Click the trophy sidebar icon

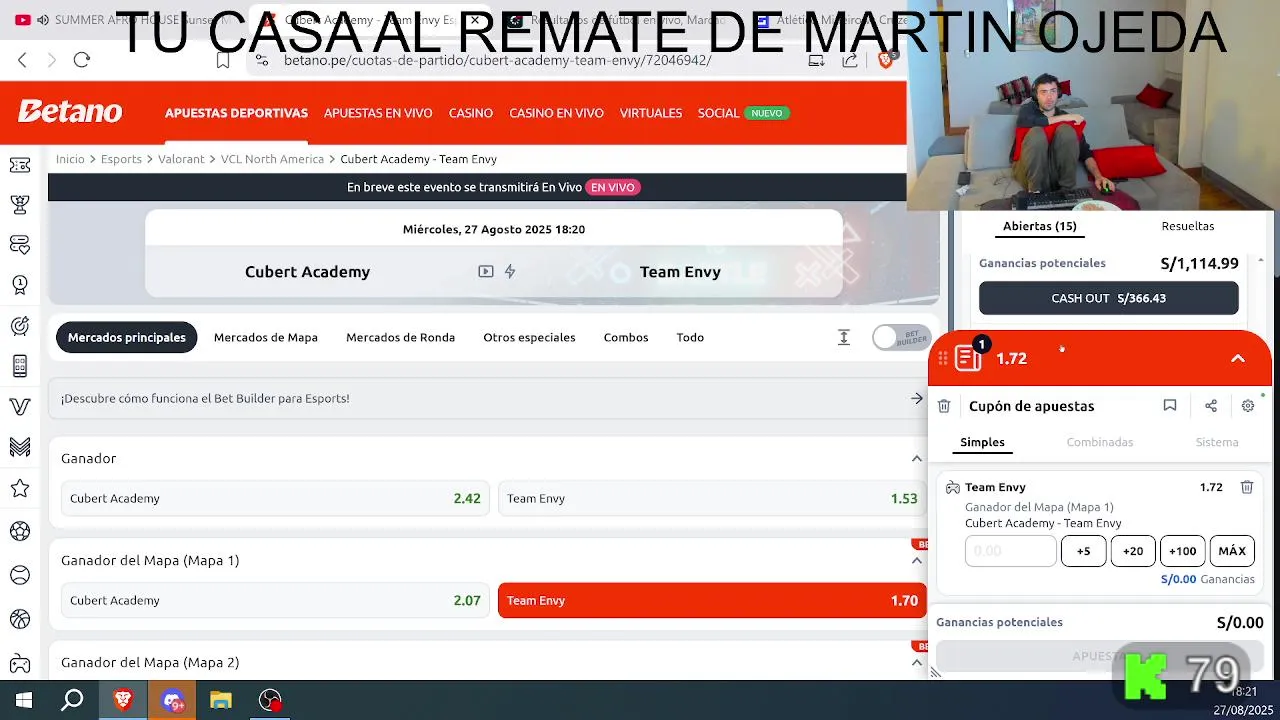(x=20, y=204)
